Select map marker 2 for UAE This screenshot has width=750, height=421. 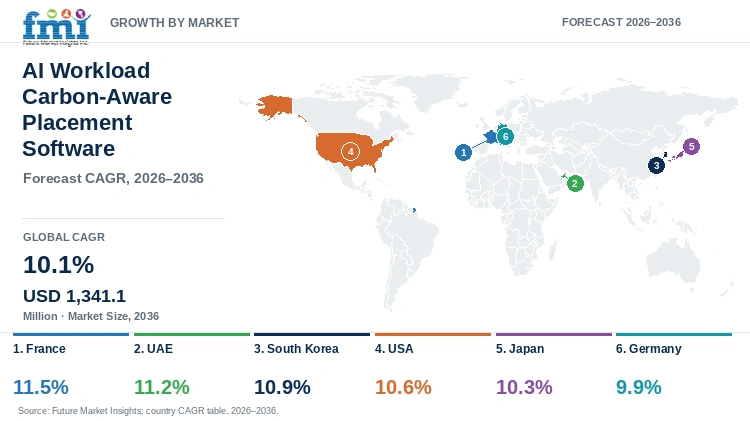tap(575, 183)
